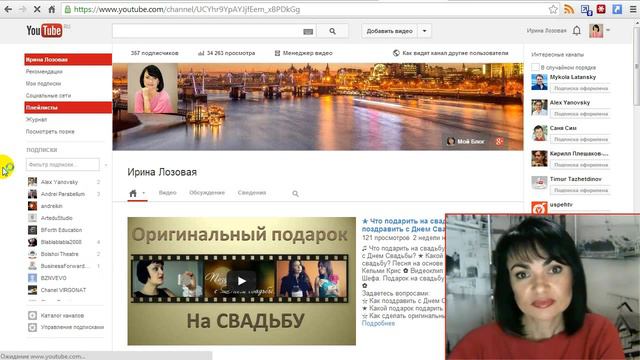
Task: Open Мой Блог link on banner
Action: [466, 142]
